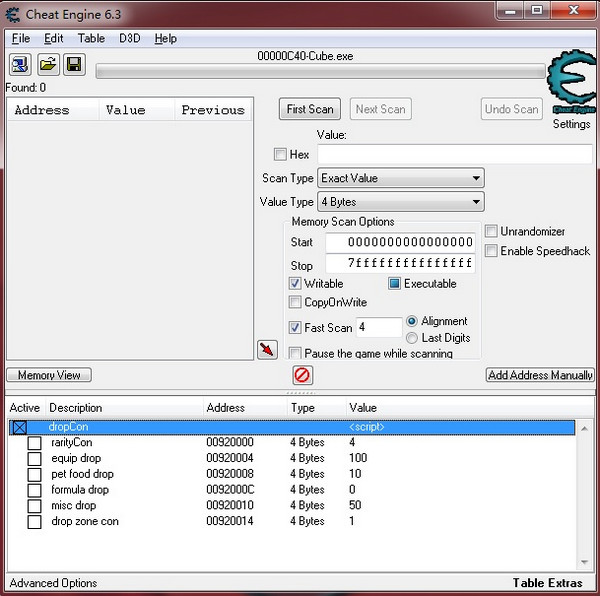Screen dimensions: 600x596
Task: Click the Description column header
Action: 124,408
